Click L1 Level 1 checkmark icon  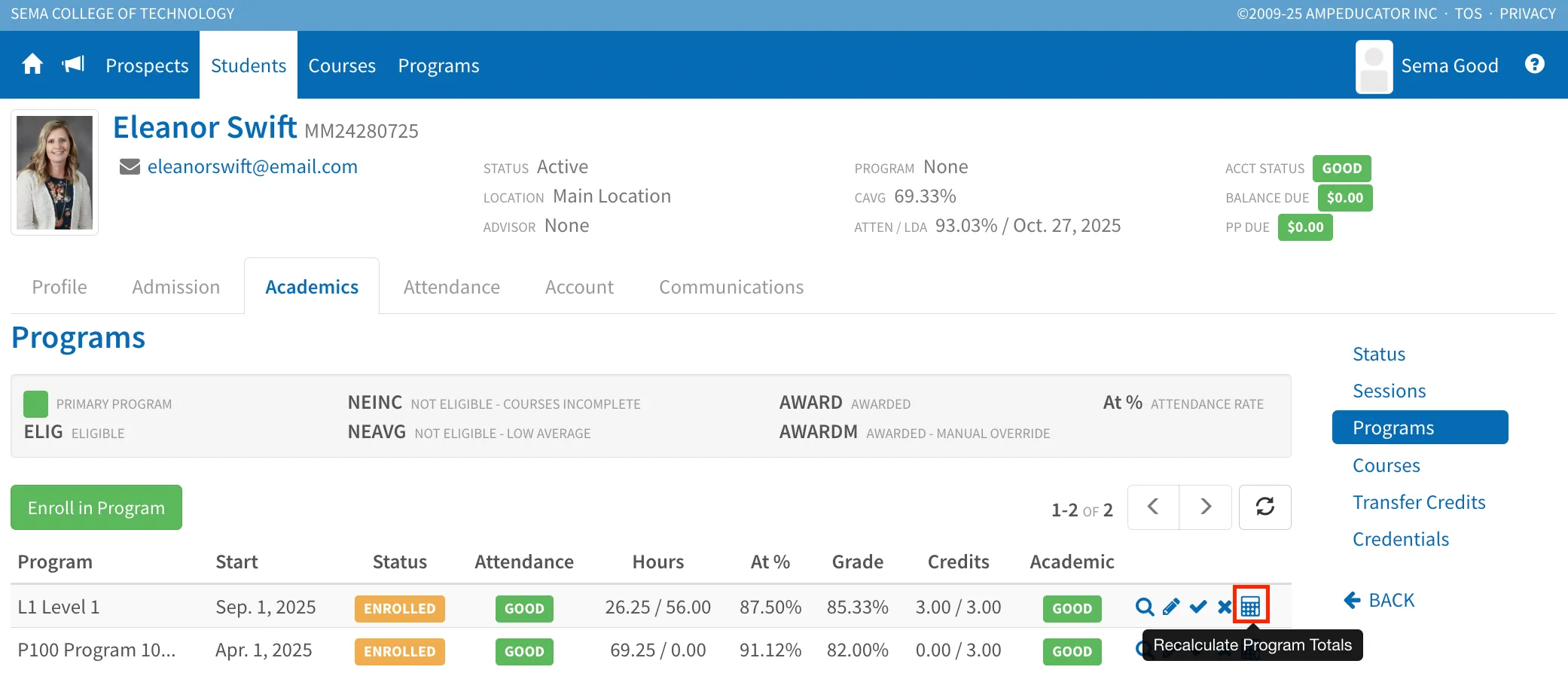(x=1198, y=607)
